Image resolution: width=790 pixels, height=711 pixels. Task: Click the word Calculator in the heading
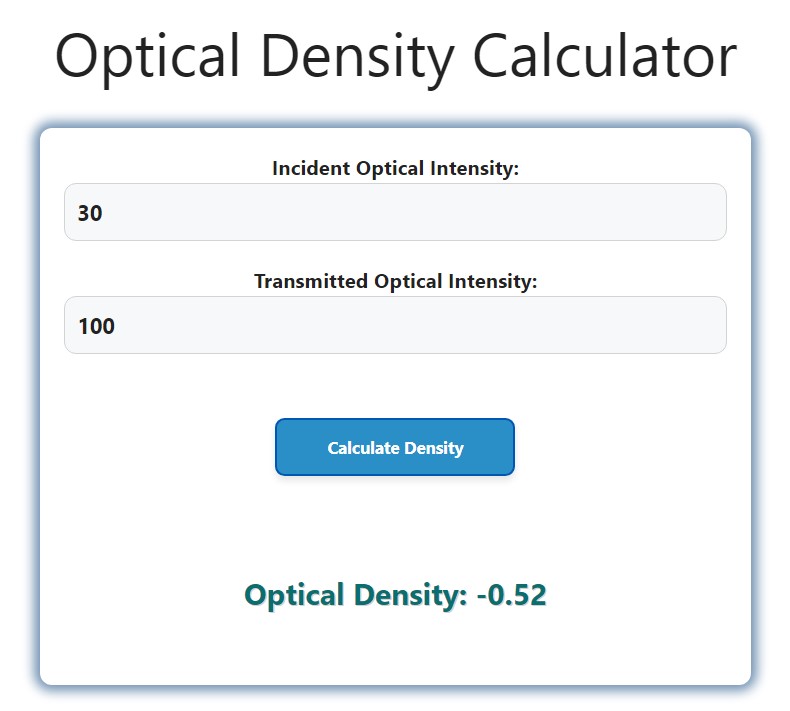605,55
